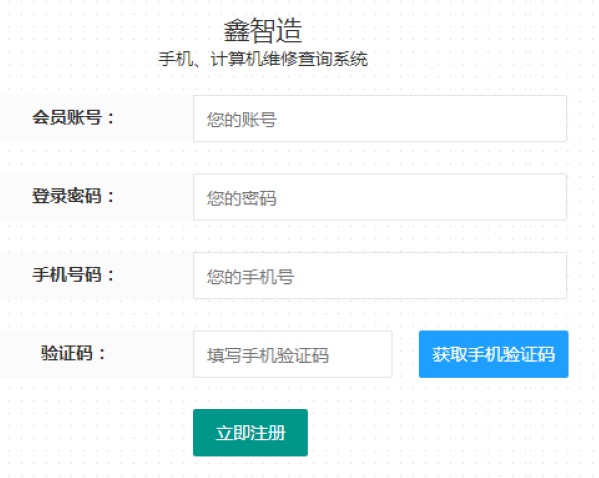Select the 手机号码 phone number field
This screenshot has height=478, width=599.
[380, 275]
